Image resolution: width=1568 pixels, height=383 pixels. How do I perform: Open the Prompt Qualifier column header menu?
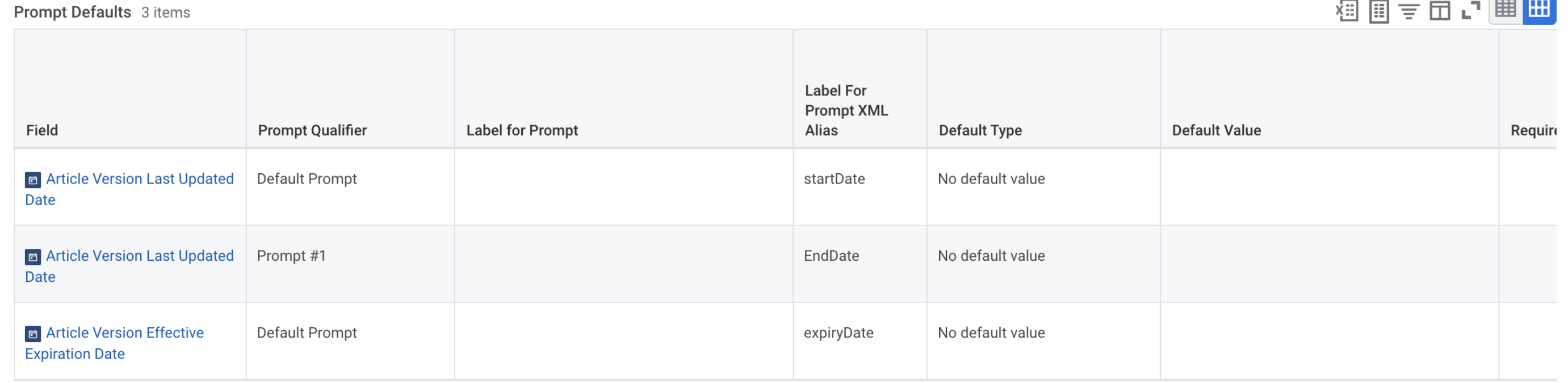(x=312, y=130)
